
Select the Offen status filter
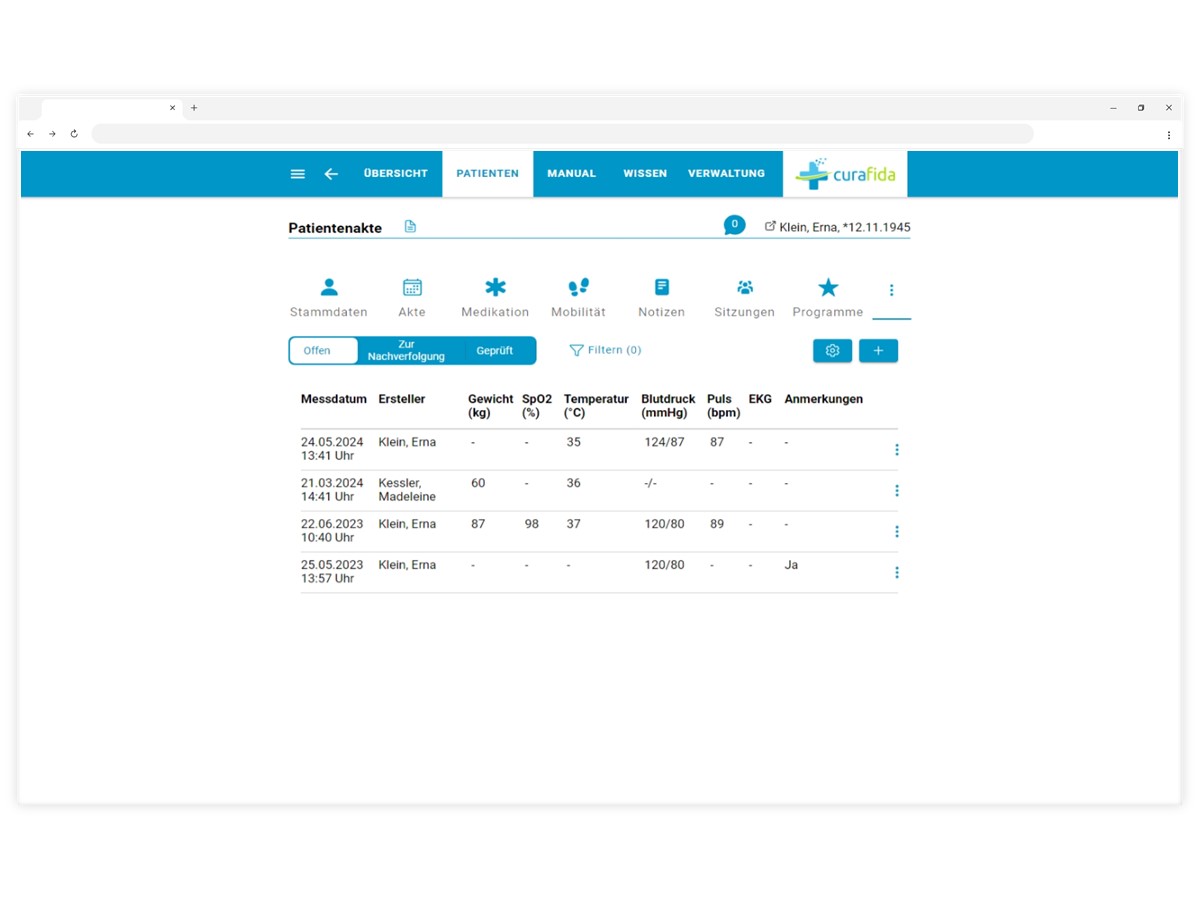(317, 351)
